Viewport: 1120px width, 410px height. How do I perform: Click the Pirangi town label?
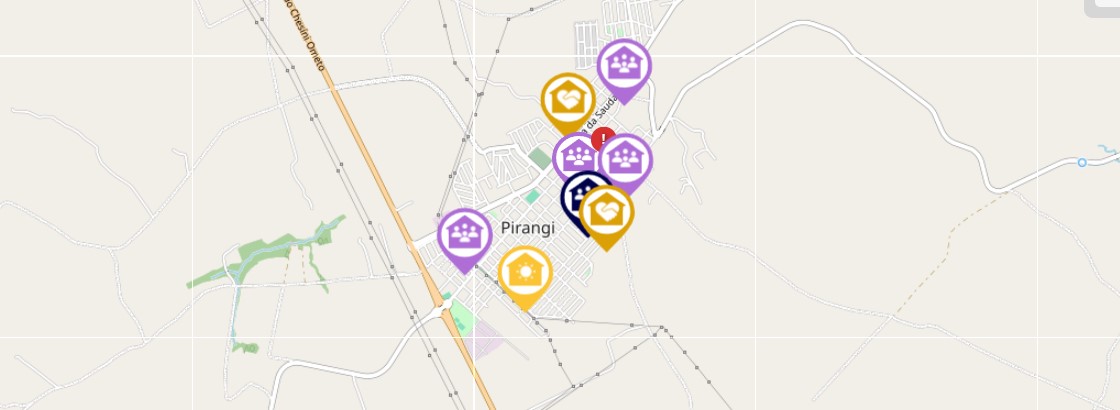528,228
